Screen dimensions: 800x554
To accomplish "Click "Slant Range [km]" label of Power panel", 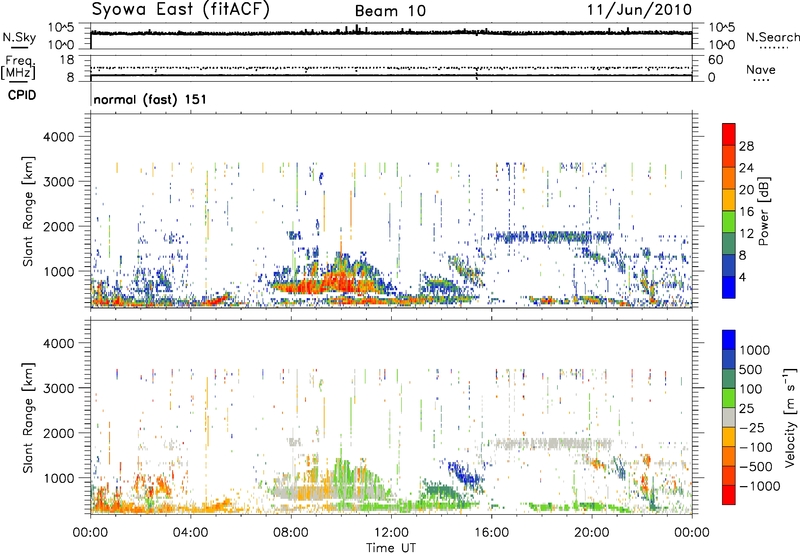I will point(28,211).
